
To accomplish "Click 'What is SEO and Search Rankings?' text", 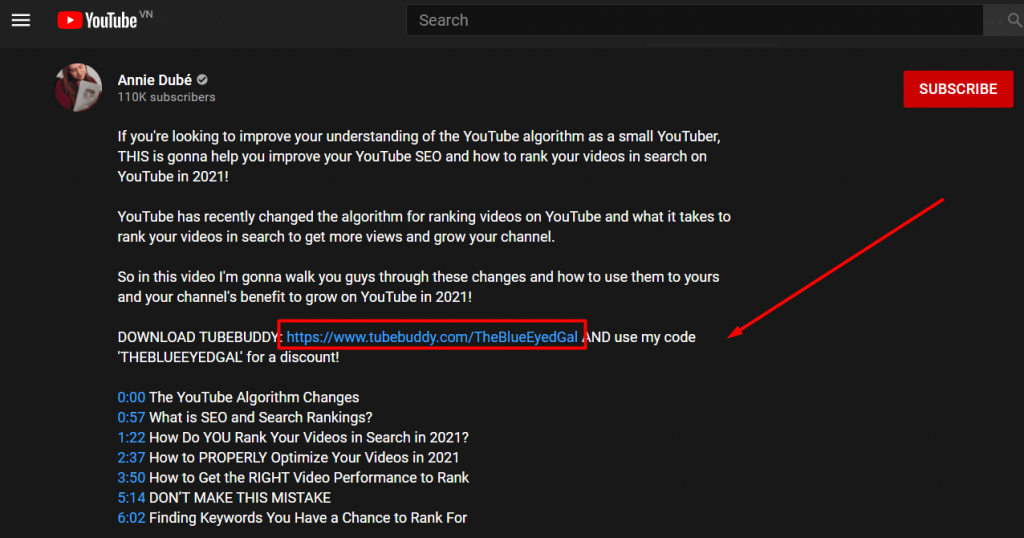I will click(261, 417).
